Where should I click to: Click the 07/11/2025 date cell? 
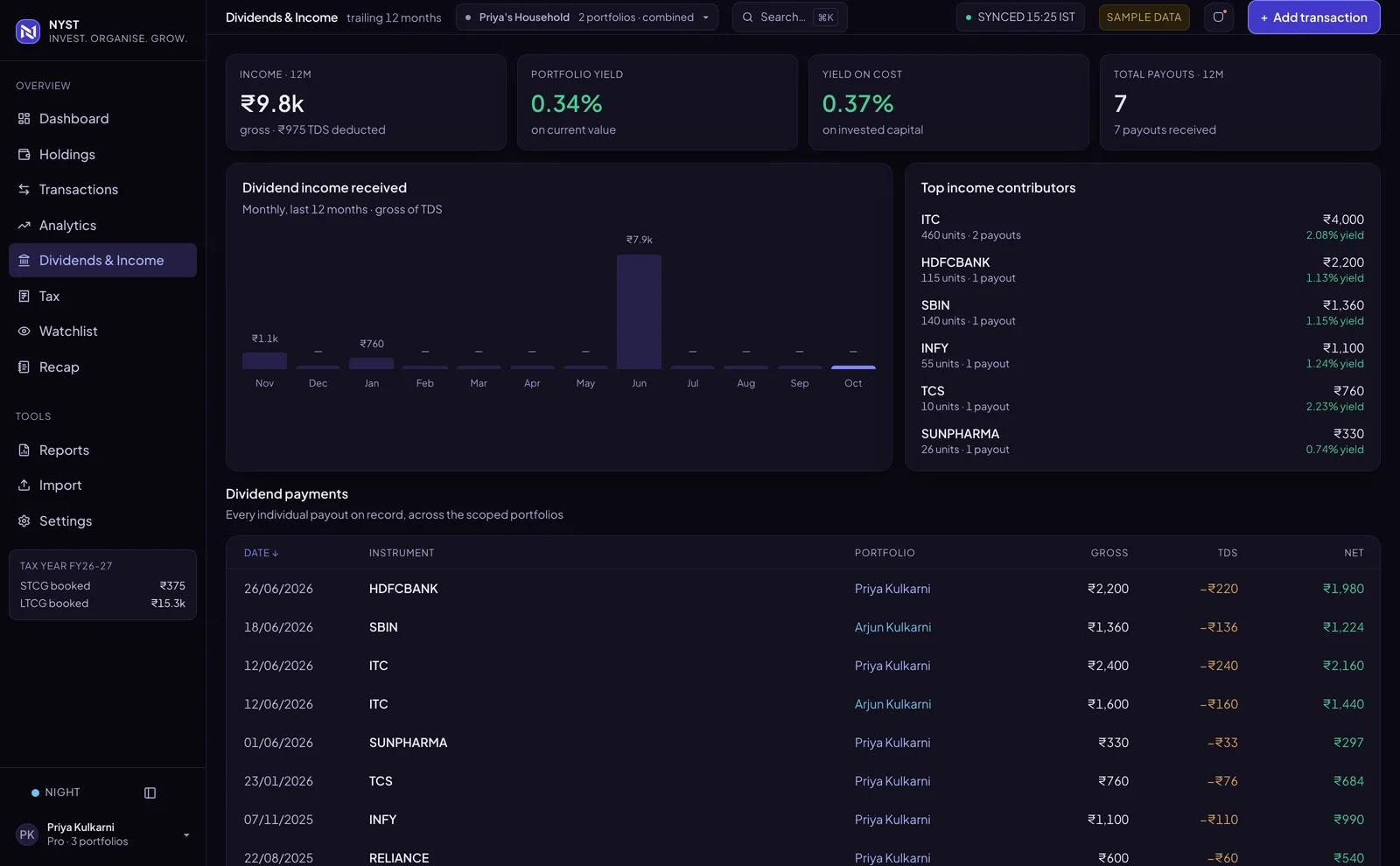pyautogui.click(x=278, y=820)
